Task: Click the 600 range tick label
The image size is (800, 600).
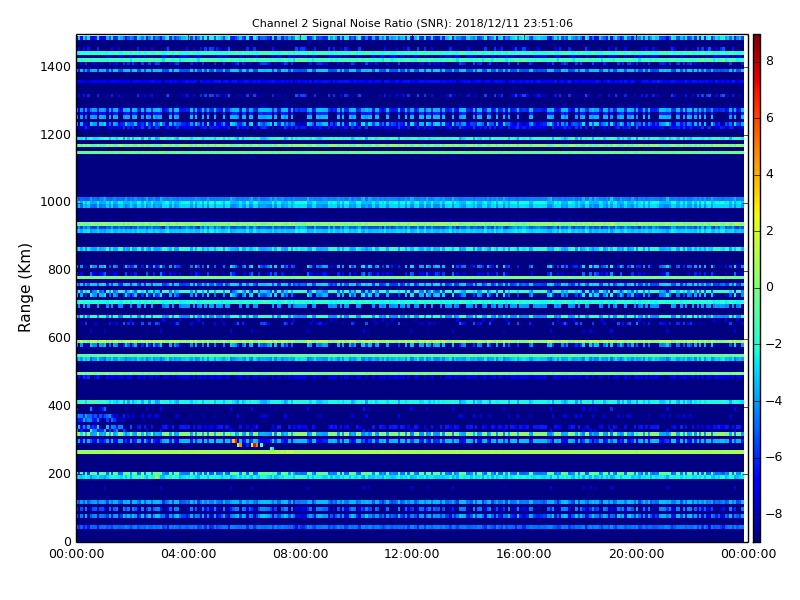Action: [x=59, y=338]
